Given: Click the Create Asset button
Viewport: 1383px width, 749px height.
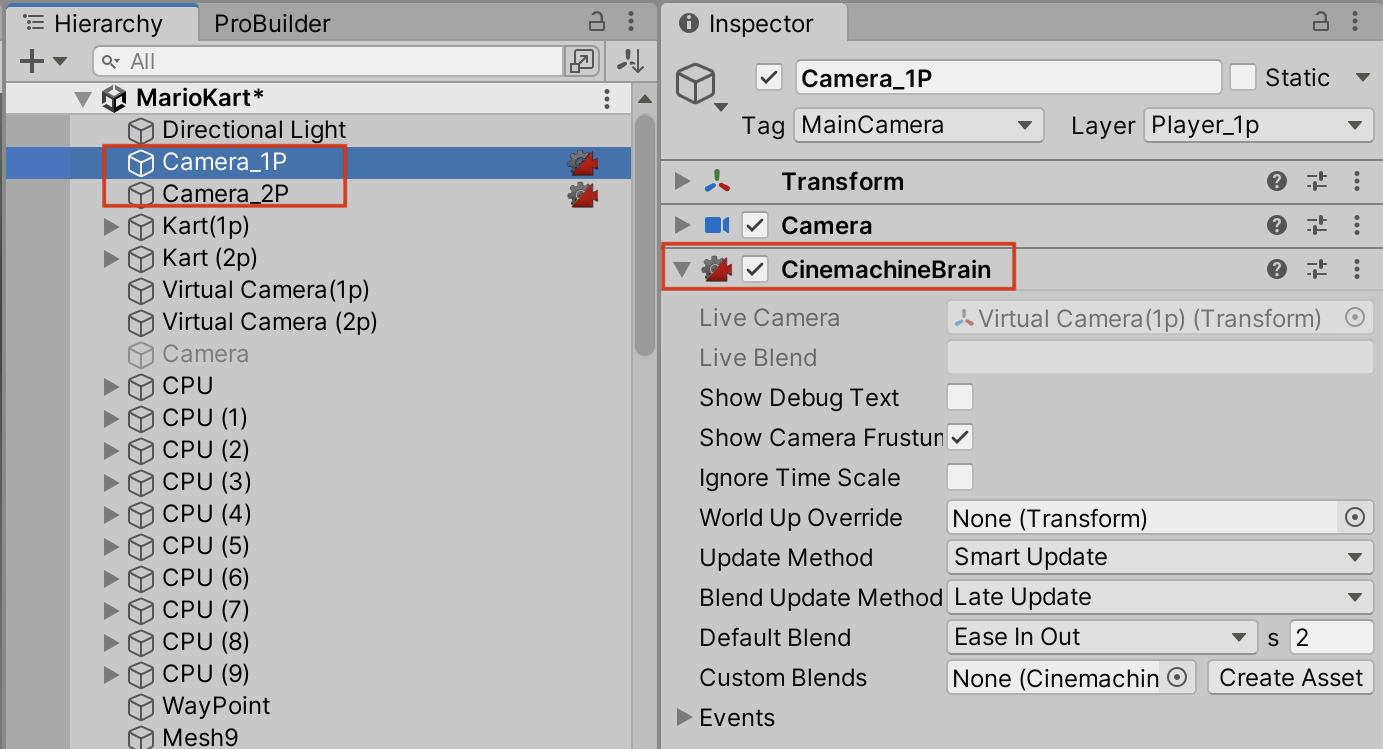Looking at the screenshot, I should tap(1290, 677).
